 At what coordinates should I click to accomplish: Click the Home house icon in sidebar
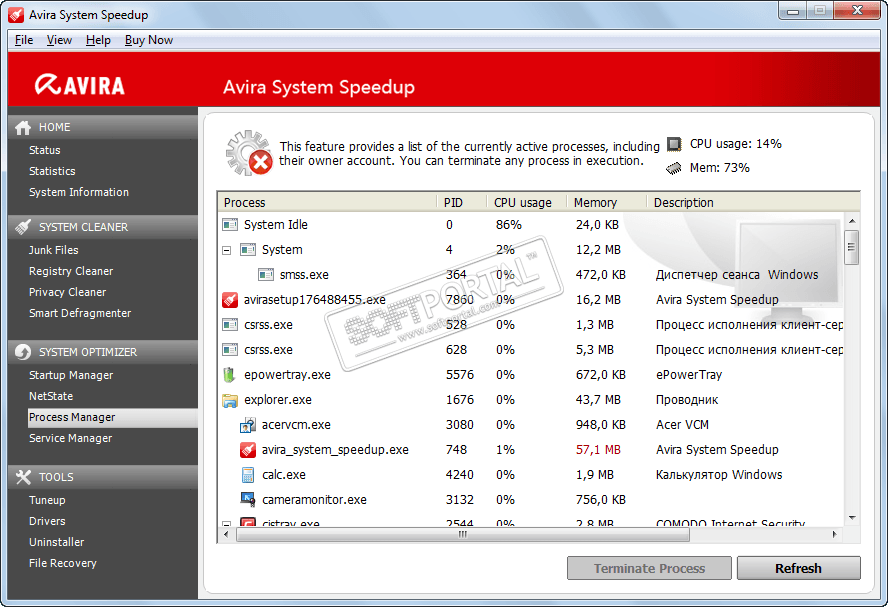(x=23, y=127)
